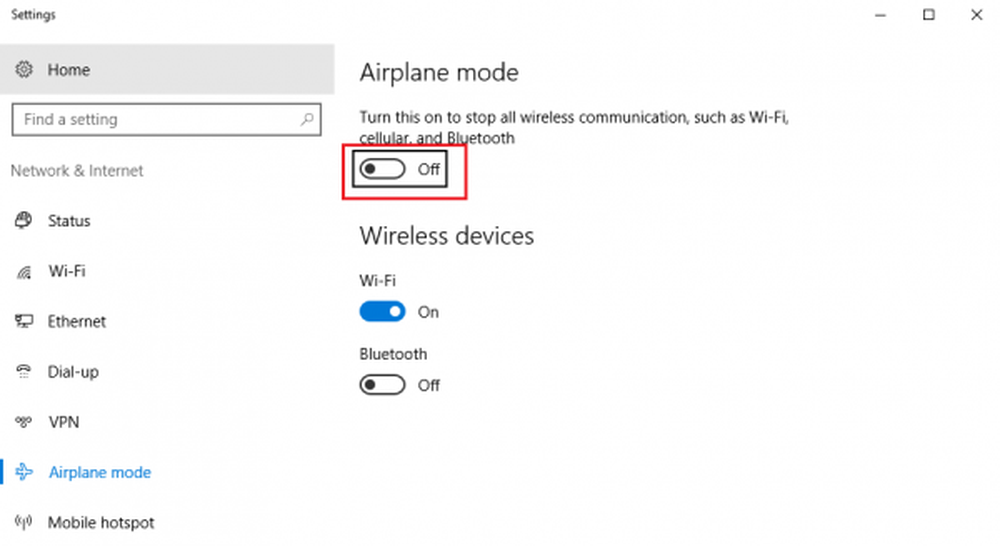Click the Mobile hotspot icon
This screenshot has height=546, width=1000.
click(25, 522)
